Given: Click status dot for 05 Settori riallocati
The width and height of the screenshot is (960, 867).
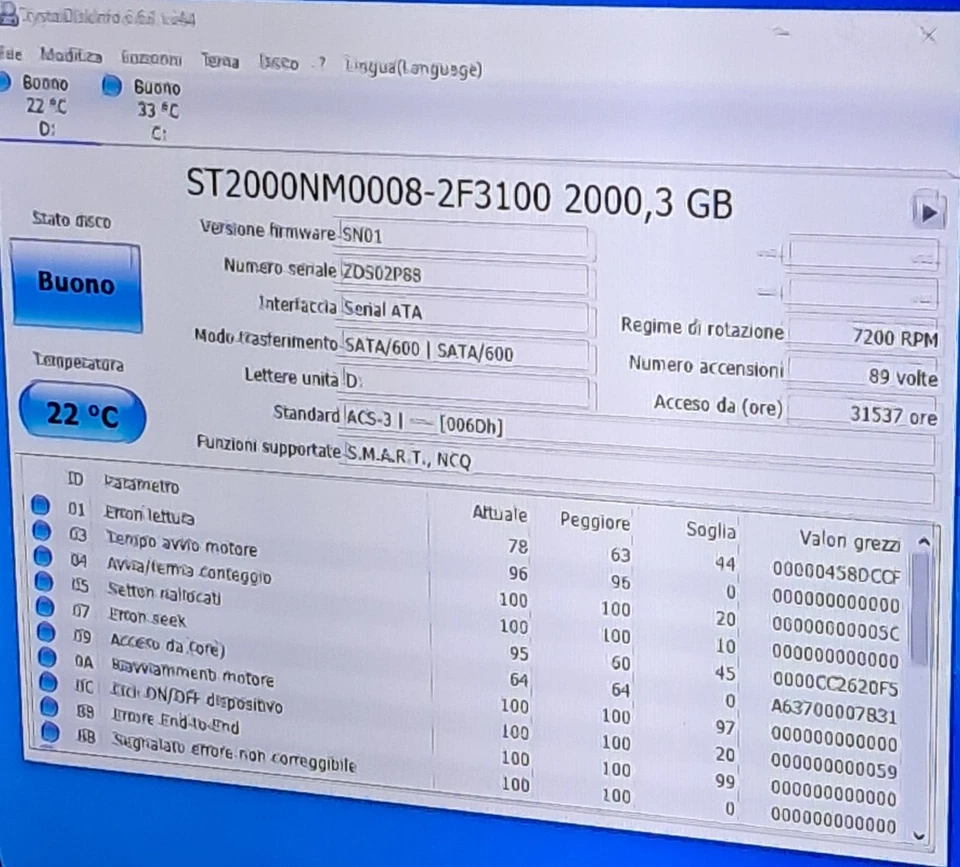Looking at the screenshot, I should click(x=45, y=580).
